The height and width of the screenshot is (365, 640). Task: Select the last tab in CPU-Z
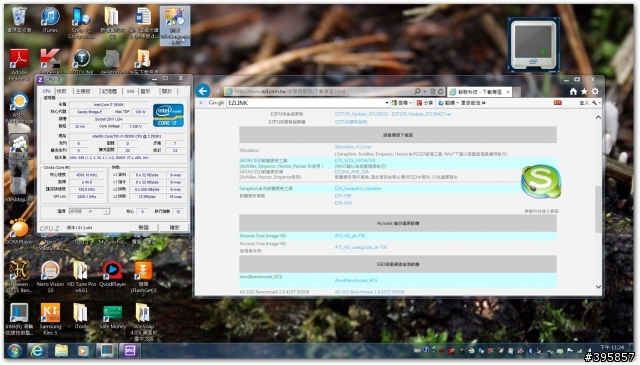click(x=167, y=91)
